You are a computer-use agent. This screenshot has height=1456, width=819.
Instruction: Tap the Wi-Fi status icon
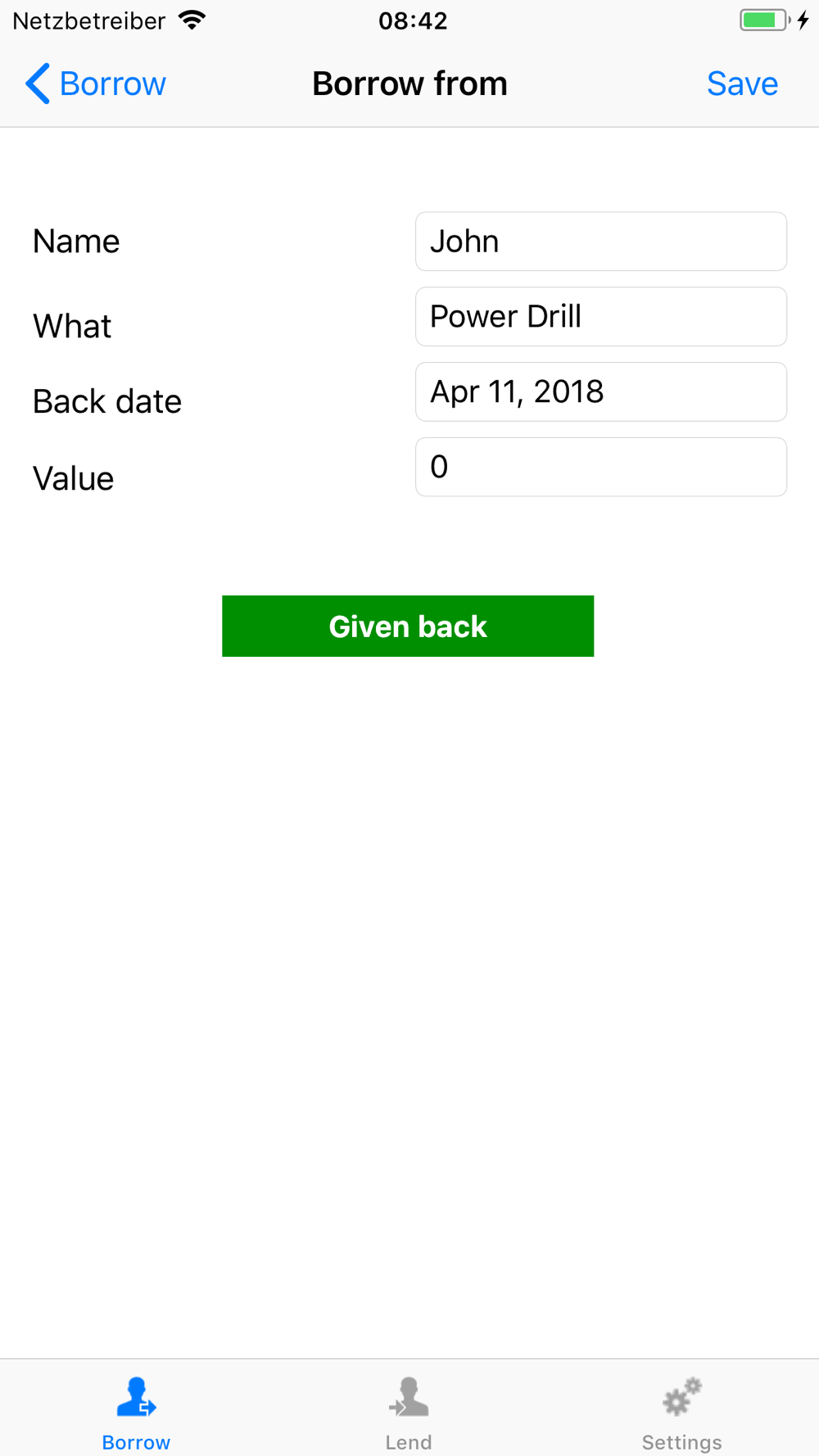(192, 20)
